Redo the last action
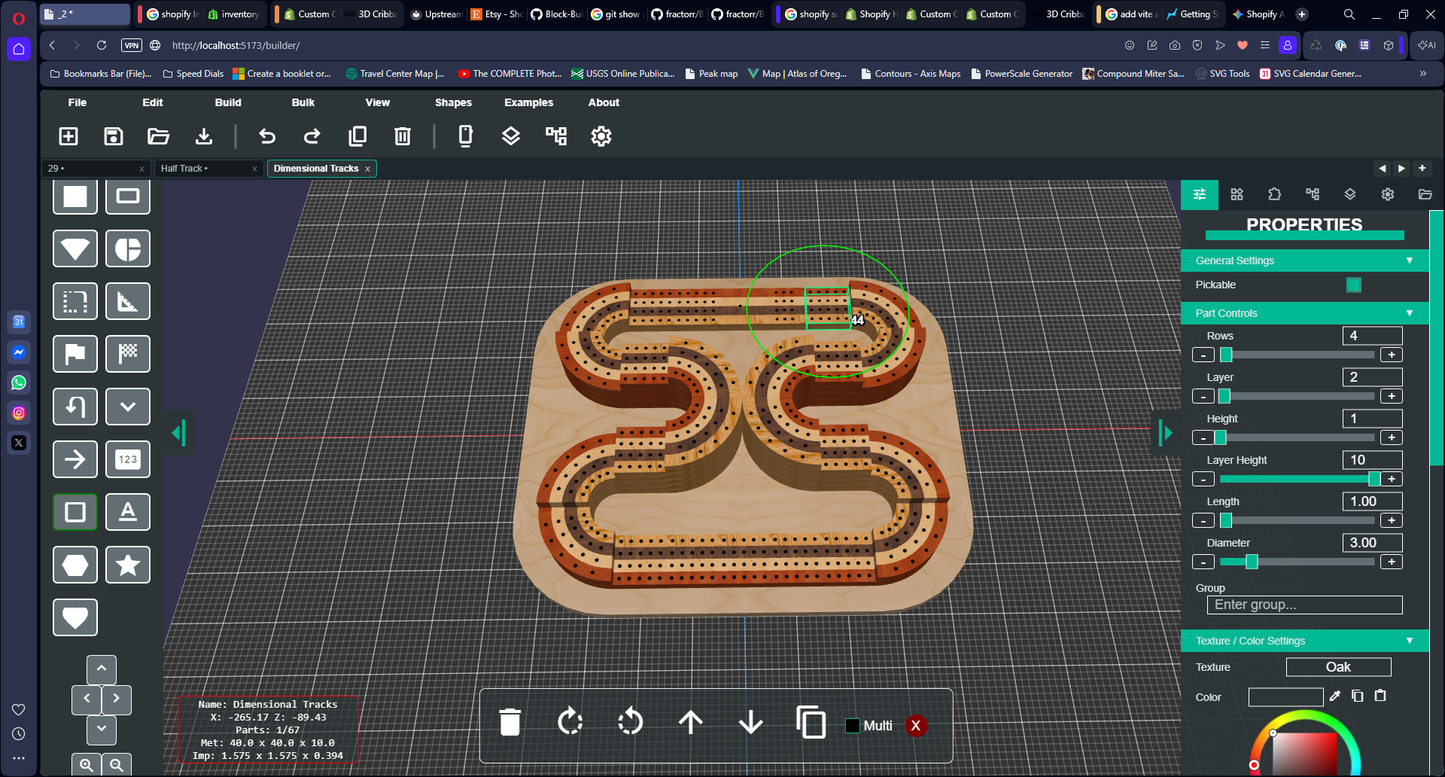 (x=312, y=136)
